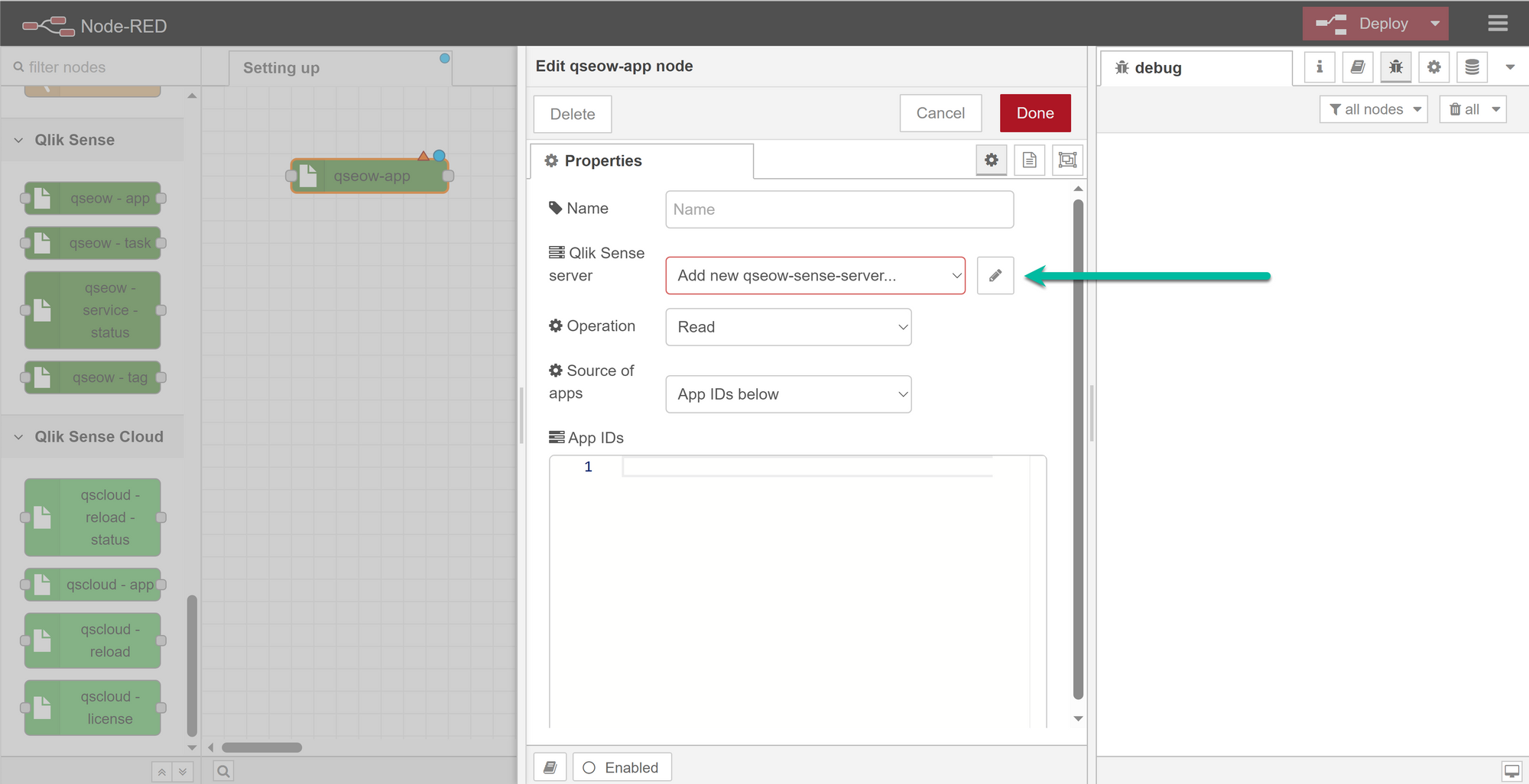Viewport: 1529px width, 784px height.
Task: Select the qseow - service - status palette node
Action: pyautogui.click(x=93, y=310)
